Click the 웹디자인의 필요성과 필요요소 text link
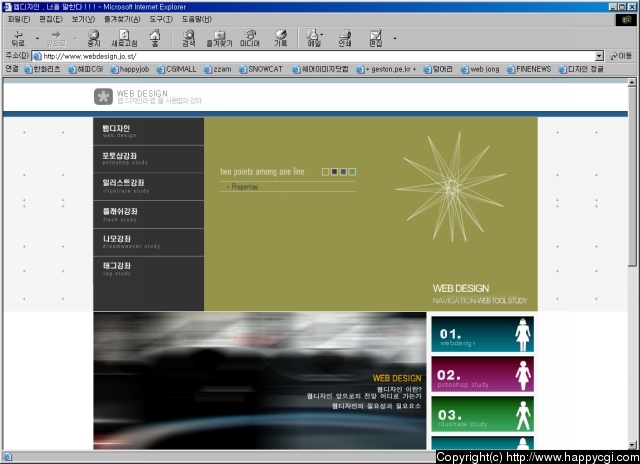The image size is (640, 464). (376, 406)
